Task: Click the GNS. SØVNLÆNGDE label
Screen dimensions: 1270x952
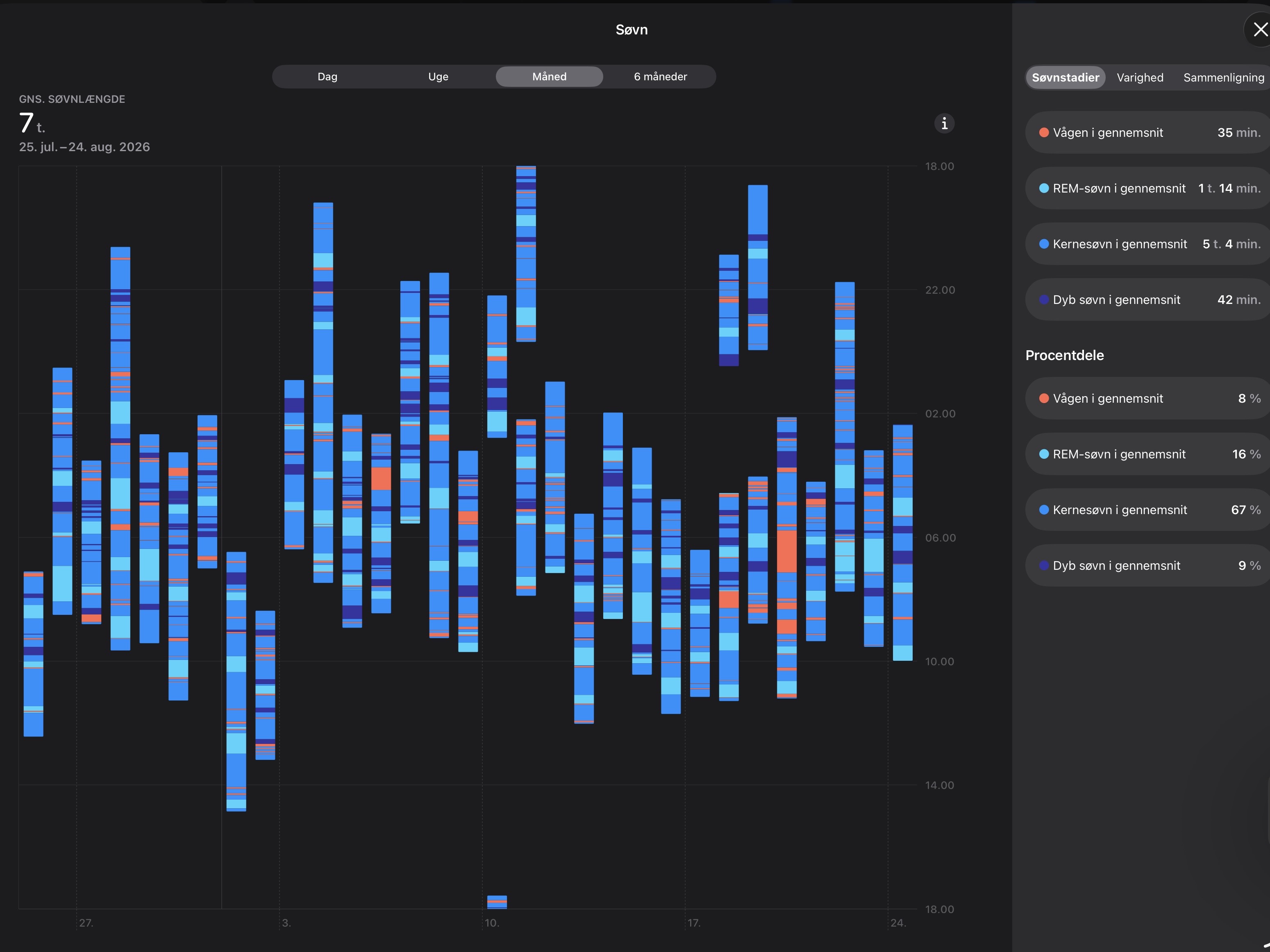Action: pyautogui.click(x=72, y=99)
